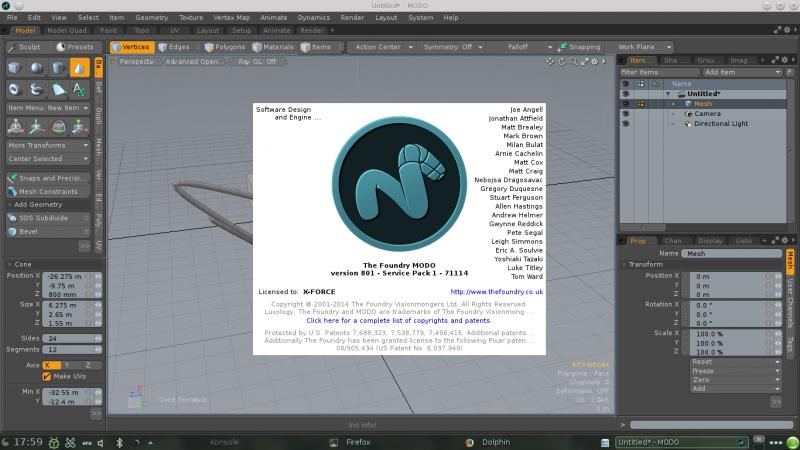800x450 pixels.
Task: Switch to the Paint layout tab
Action: pos(108,31)
